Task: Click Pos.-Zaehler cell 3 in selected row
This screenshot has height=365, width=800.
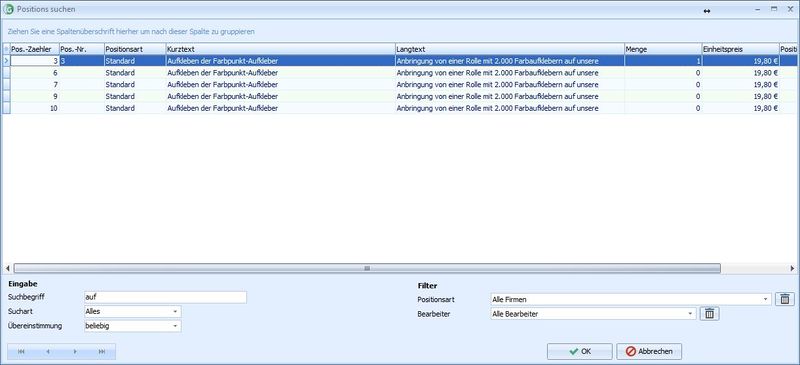Action: click(x=35, y=61)
